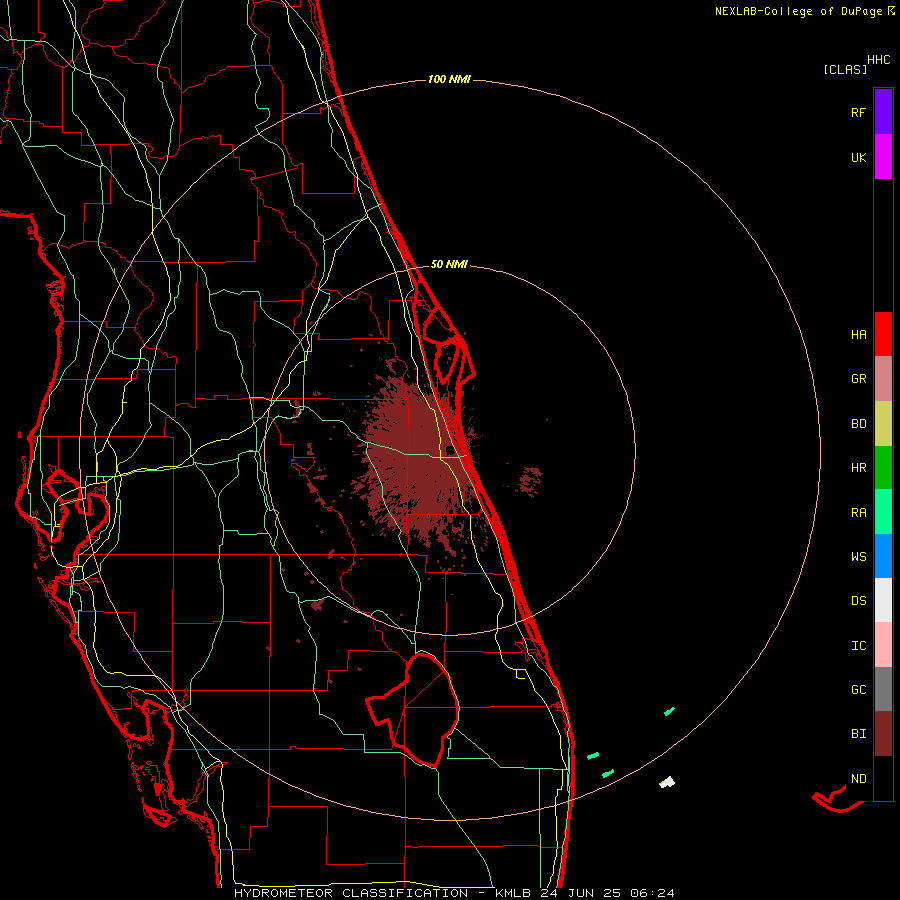The height and width of the screenshot is (900, 900).
Task: Click the WS legend label
Action: point(858,557)
